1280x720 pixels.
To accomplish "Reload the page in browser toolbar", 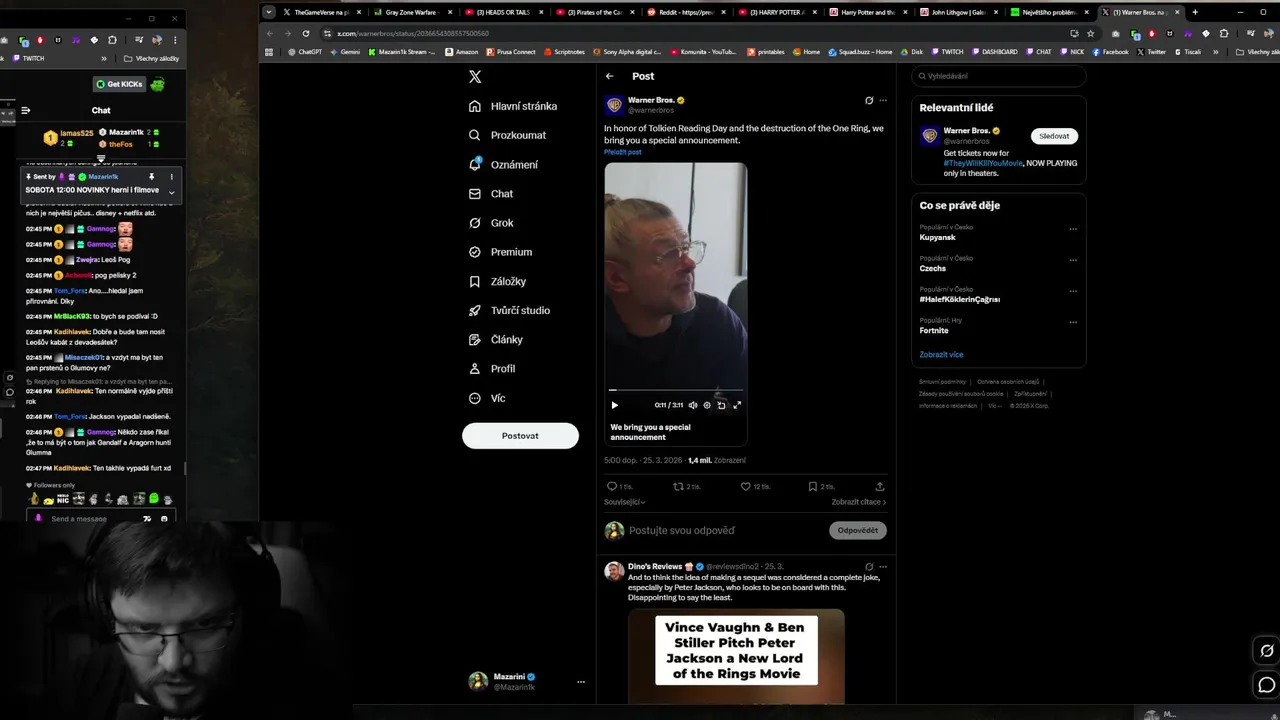I will click(x=306, y=33).
